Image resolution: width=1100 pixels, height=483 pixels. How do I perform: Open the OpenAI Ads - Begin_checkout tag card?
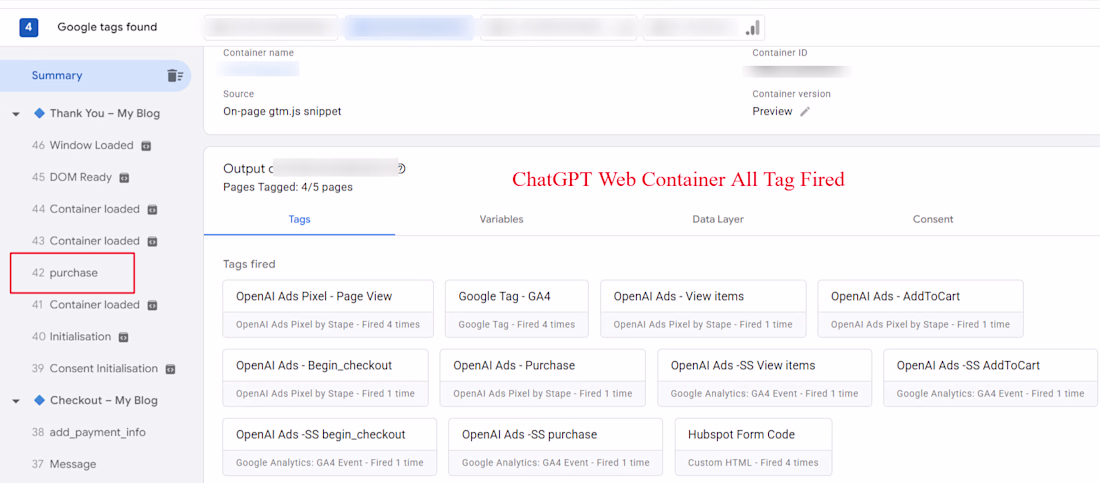(325, 378)
